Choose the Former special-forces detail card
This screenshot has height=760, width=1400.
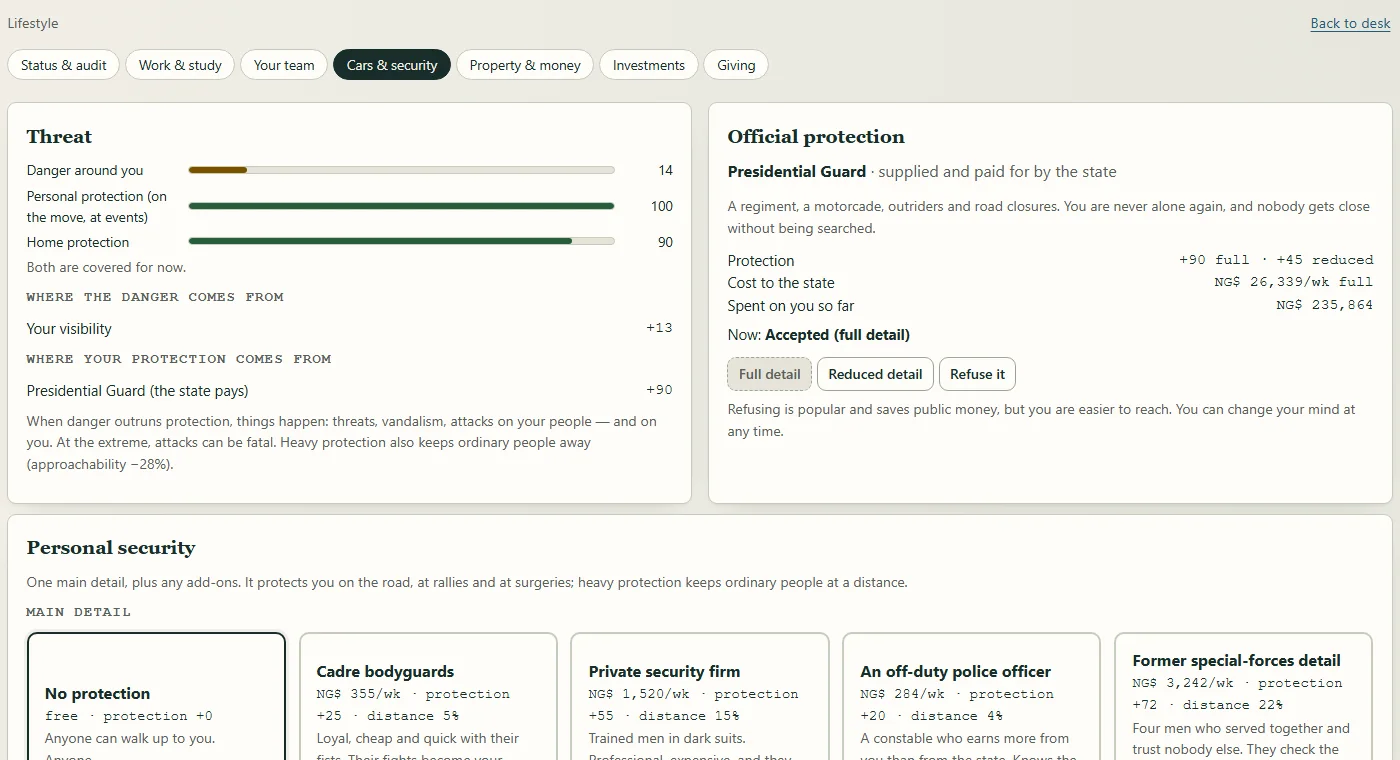tap(1243, 696)
